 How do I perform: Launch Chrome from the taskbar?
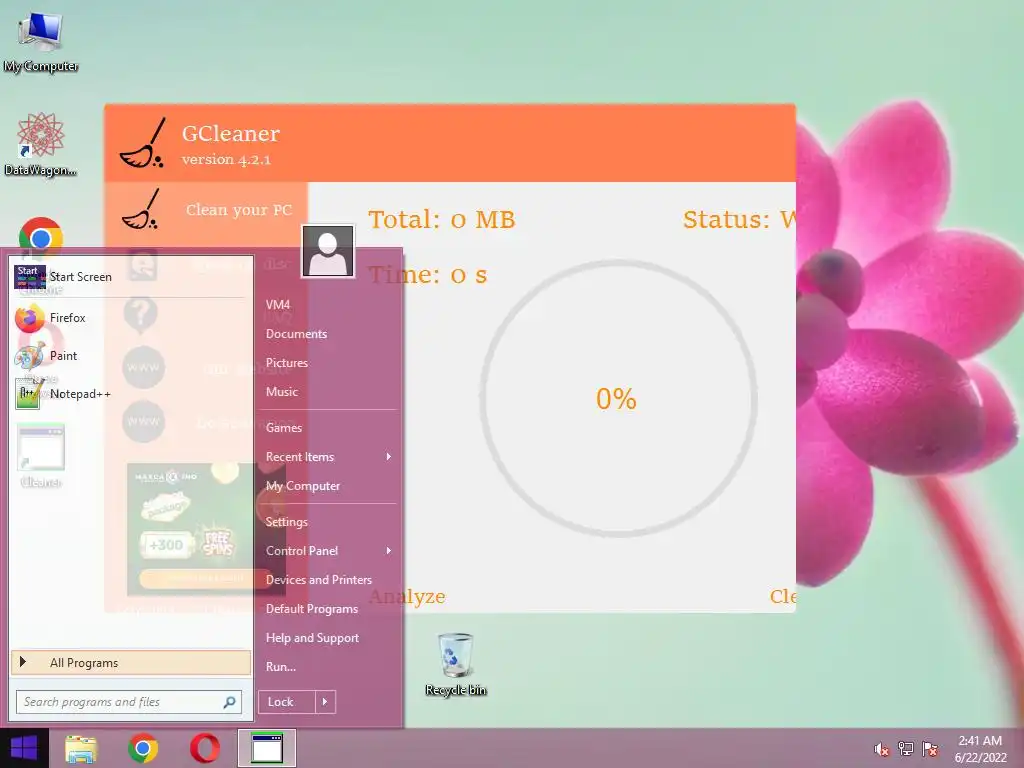tap(143, 748)
